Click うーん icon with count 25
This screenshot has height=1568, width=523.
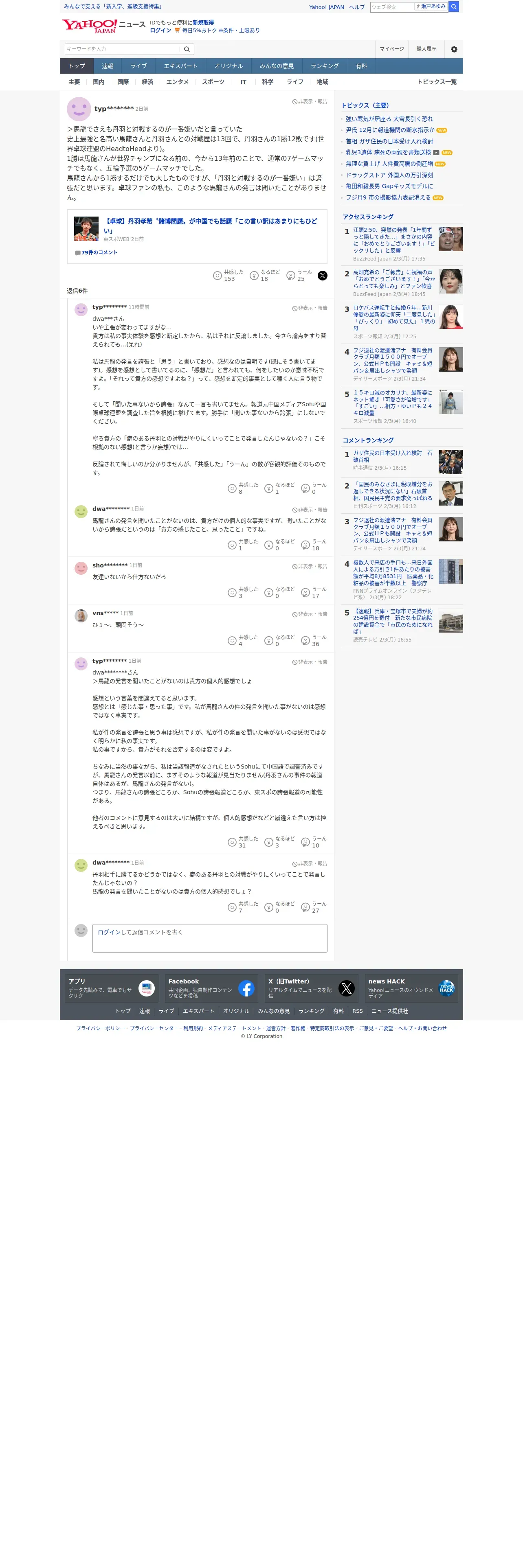tap(290, 276)
